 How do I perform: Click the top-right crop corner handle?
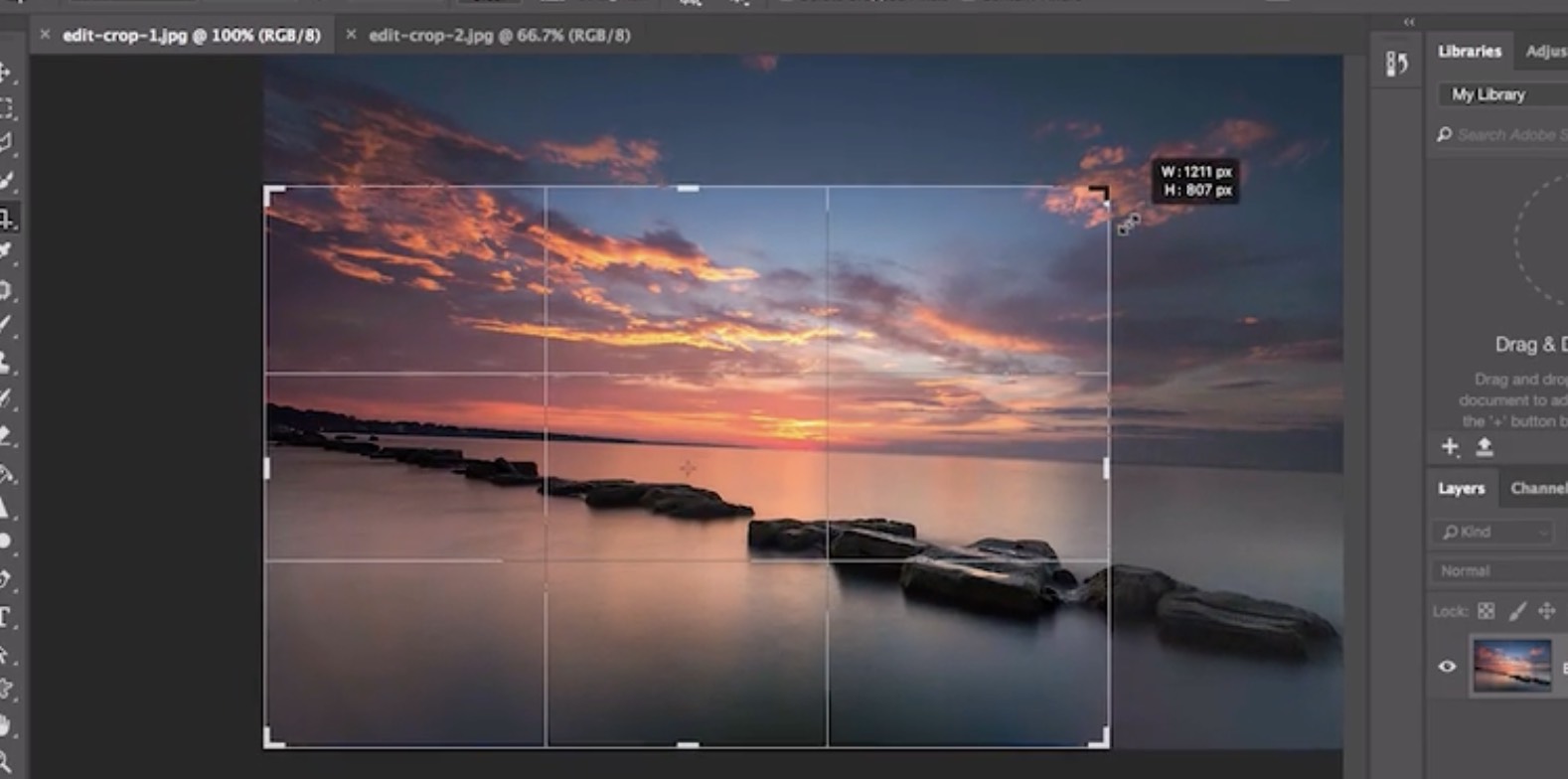(1101, 194)
